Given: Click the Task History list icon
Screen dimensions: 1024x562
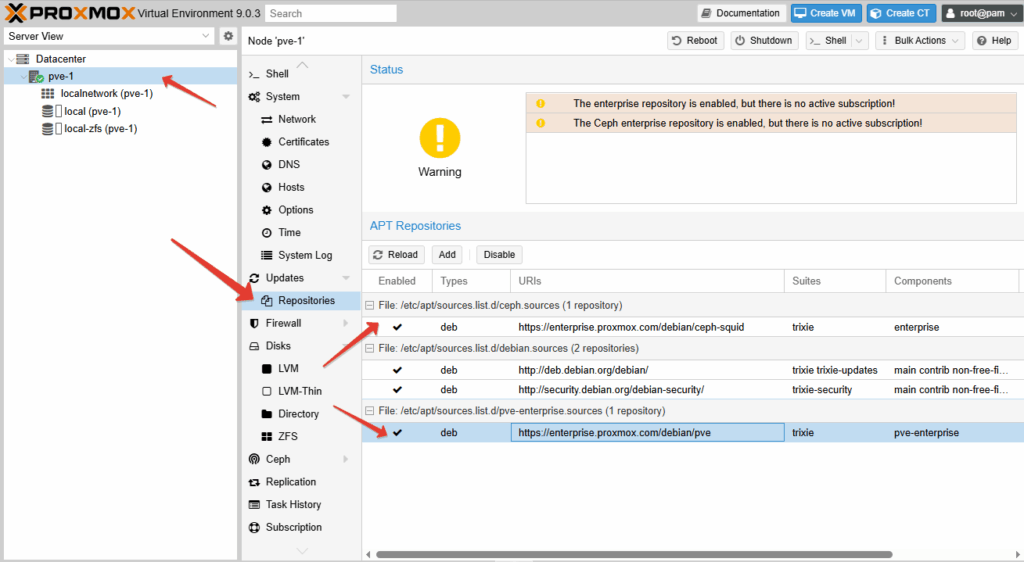Looking at the screenshot, I should (x=254, y=505).
